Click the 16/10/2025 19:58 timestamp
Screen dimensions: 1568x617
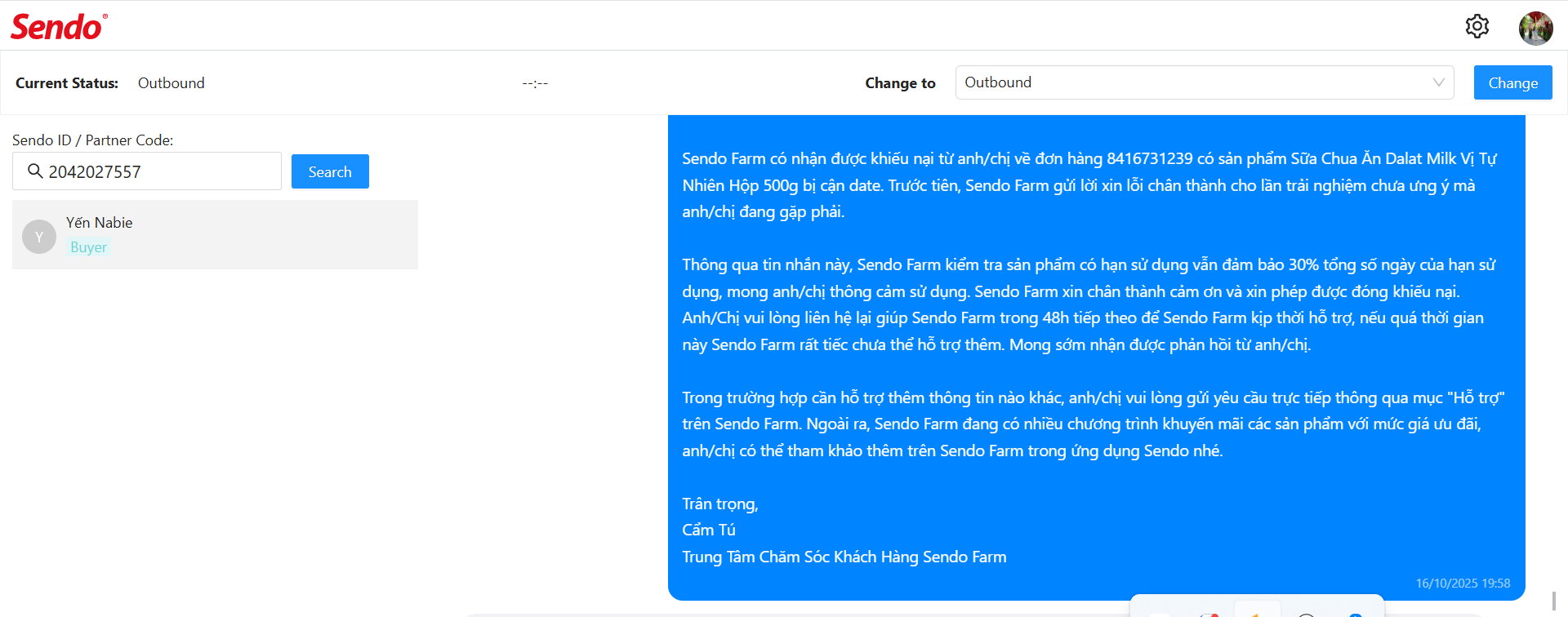pos(1463,584)
